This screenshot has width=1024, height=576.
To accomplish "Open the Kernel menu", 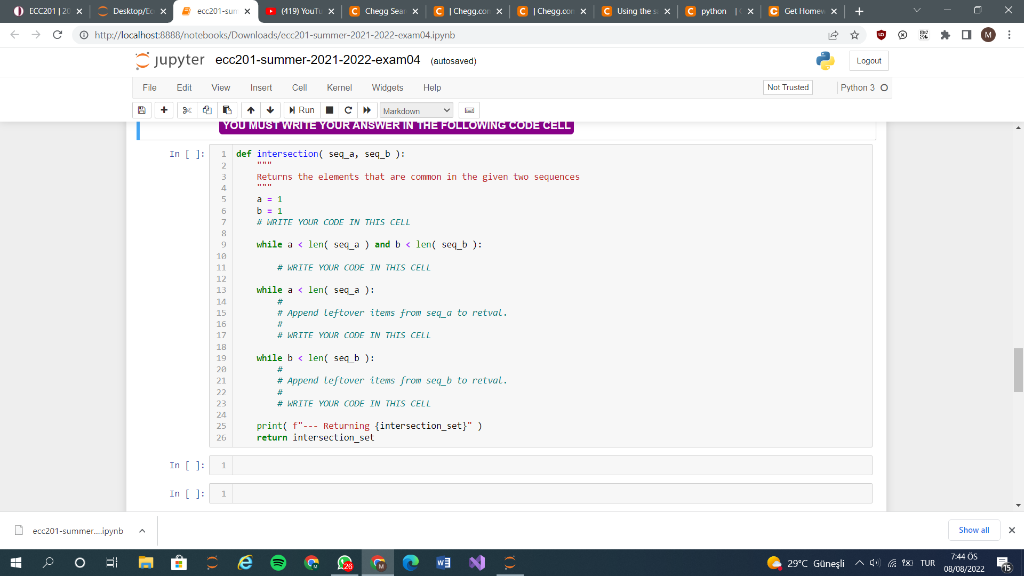I will [x=340, y=88].
